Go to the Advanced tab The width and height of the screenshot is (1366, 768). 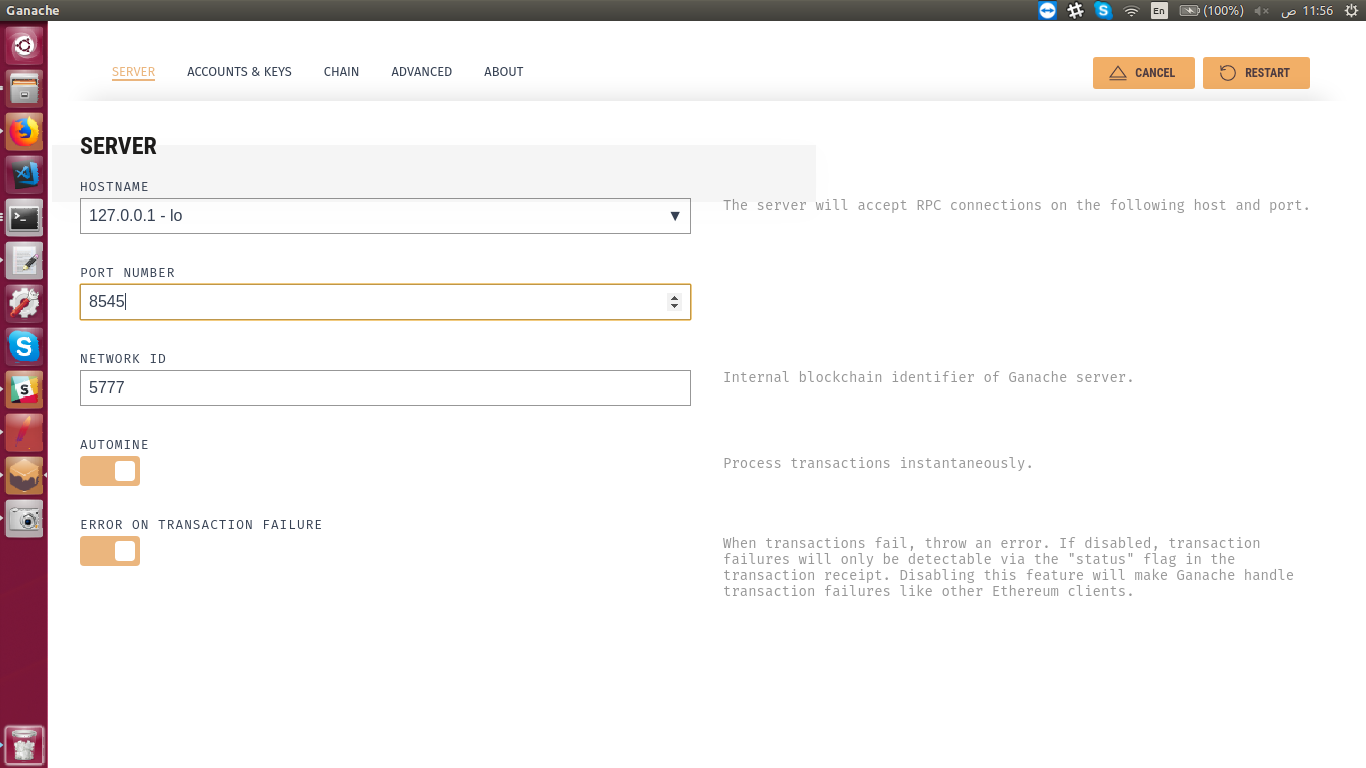click(x=421, y=72)
